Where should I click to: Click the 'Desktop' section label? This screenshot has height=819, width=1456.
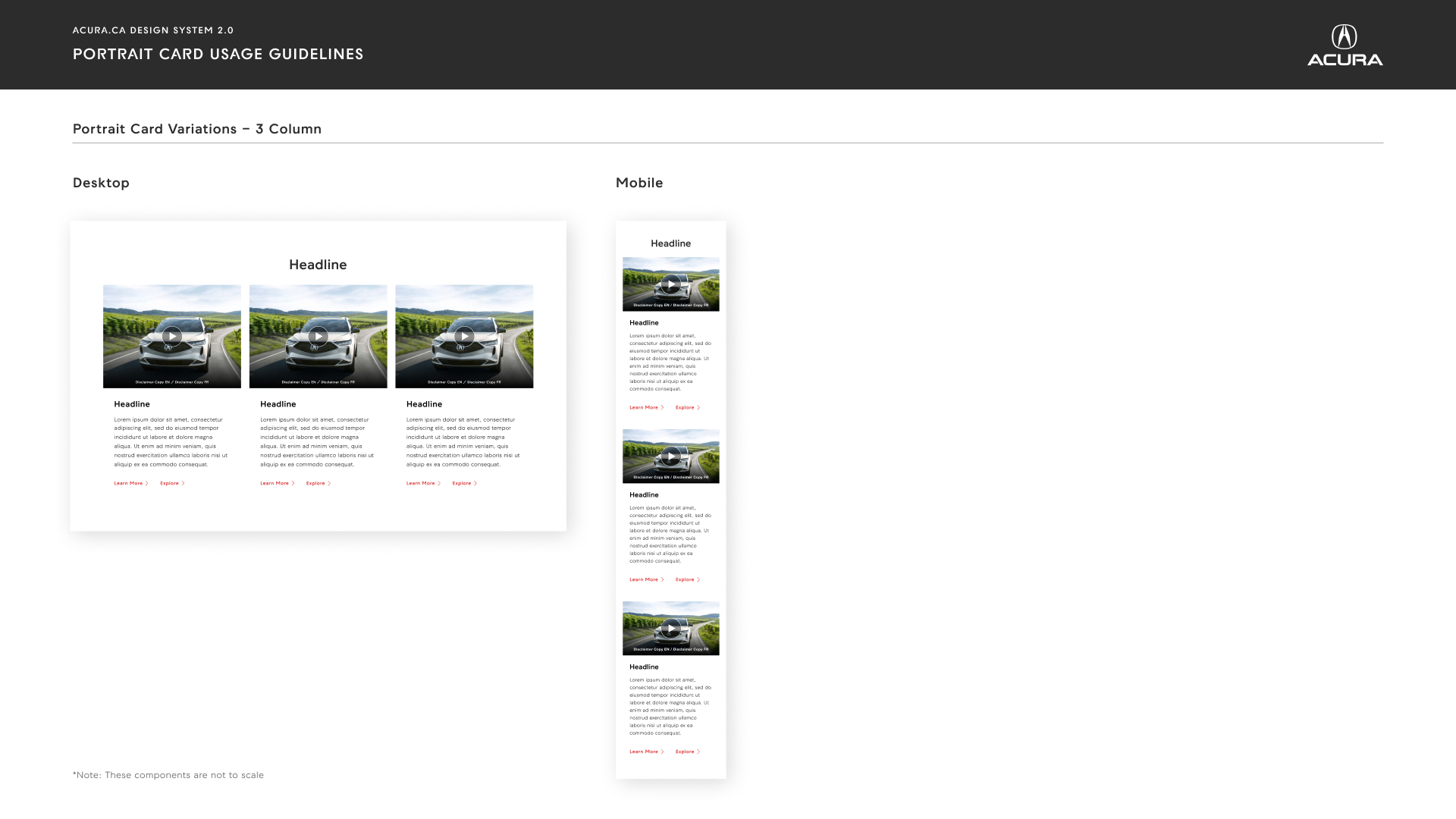click(101, 183)
